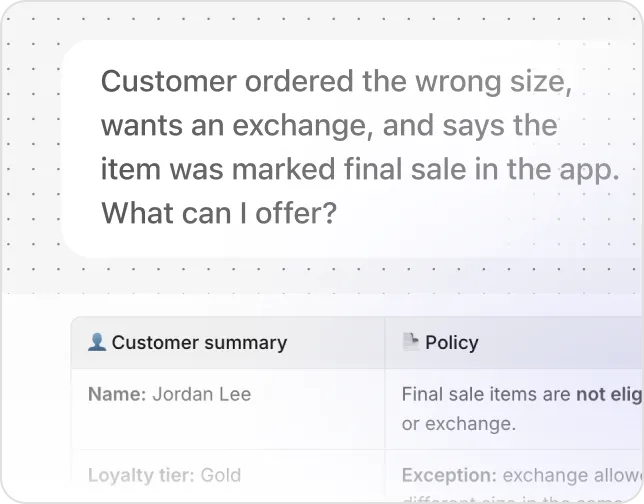The height and width of the screenshot is (504, 644).
Task: Click the person icon beside Customer summary
Action: (97, 342)
